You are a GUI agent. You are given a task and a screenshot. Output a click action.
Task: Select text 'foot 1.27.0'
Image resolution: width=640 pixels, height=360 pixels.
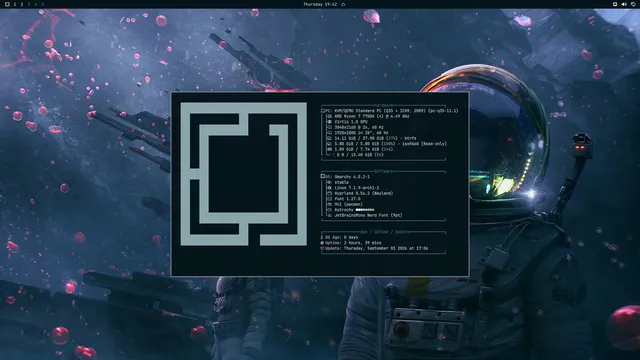[x=347, y=199]
